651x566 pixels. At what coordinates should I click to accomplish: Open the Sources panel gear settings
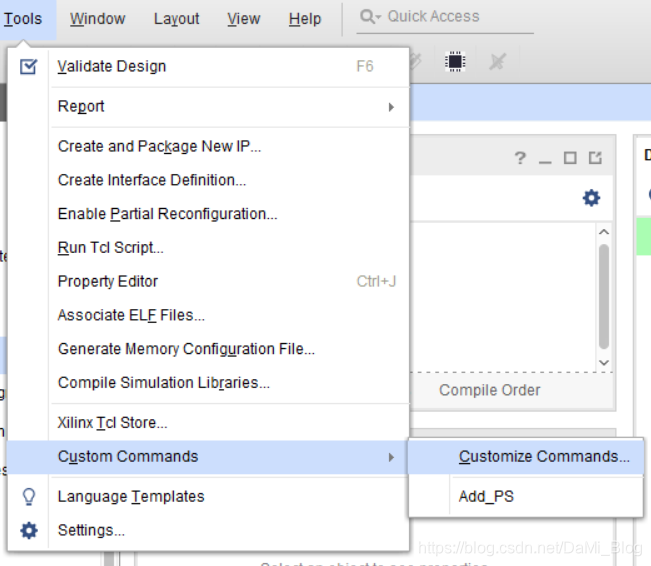592,198
